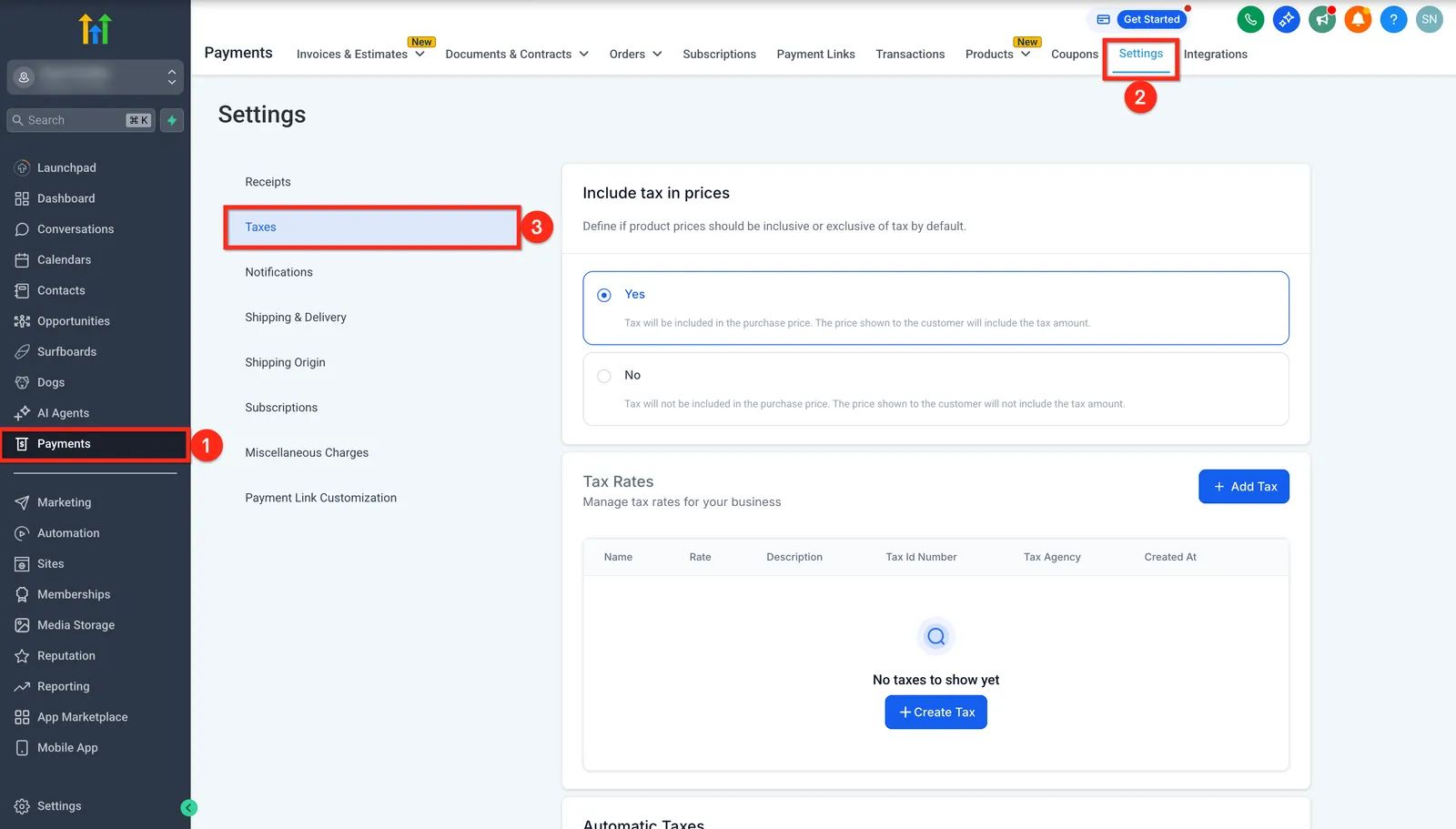The image size is (1456, 829).
Task: Click the Rate column header
Action: [700, 557]
